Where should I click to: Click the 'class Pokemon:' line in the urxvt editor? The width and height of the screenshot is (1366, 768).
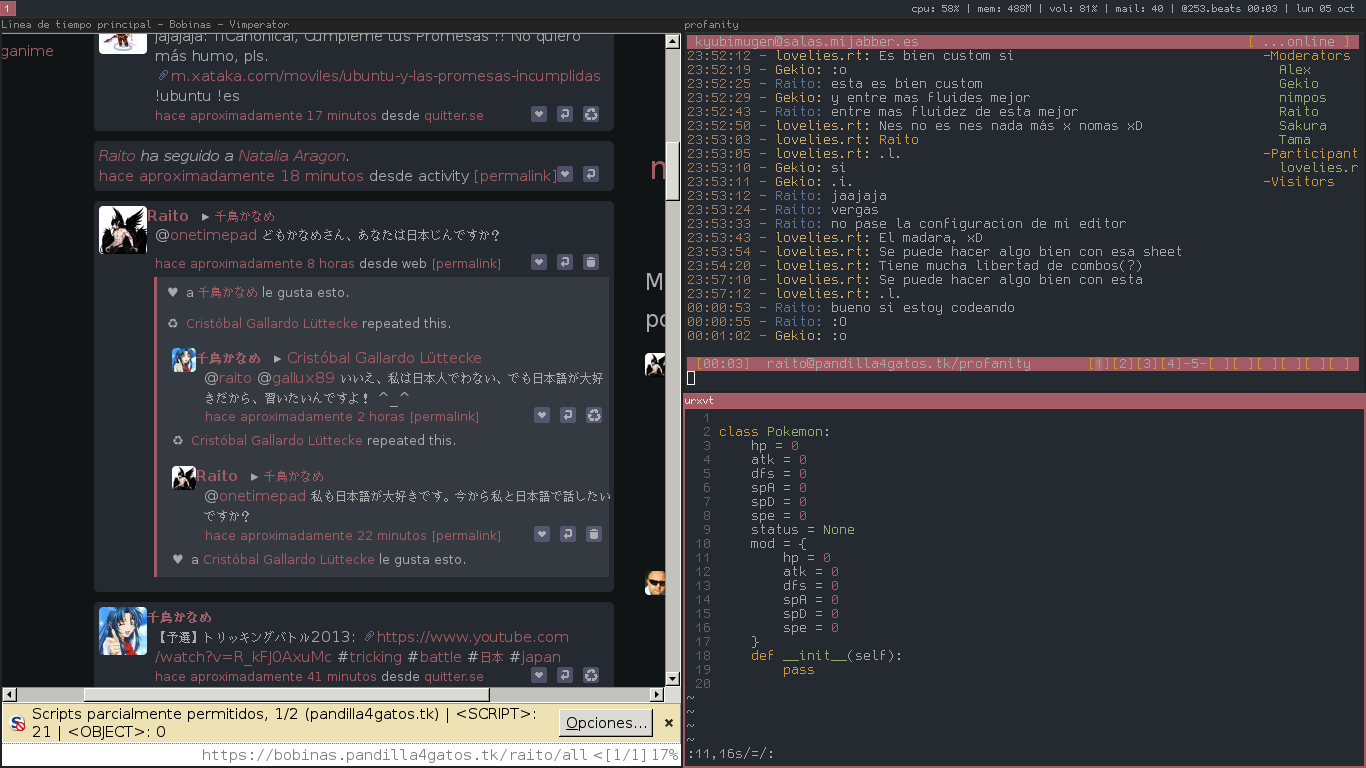[x=775, y=432]
